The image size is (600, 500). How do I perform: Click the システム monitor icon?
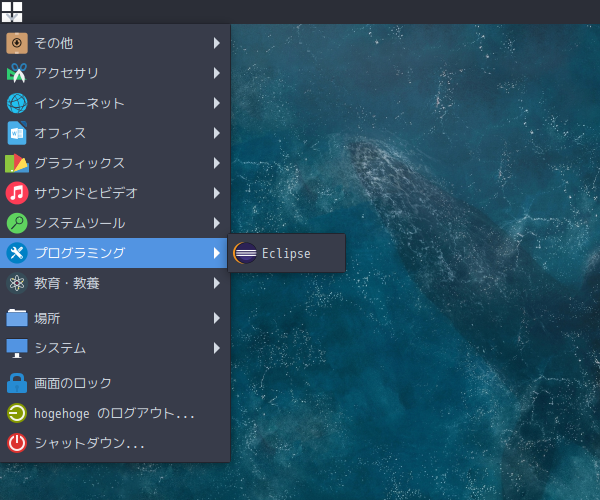point(17,348)
